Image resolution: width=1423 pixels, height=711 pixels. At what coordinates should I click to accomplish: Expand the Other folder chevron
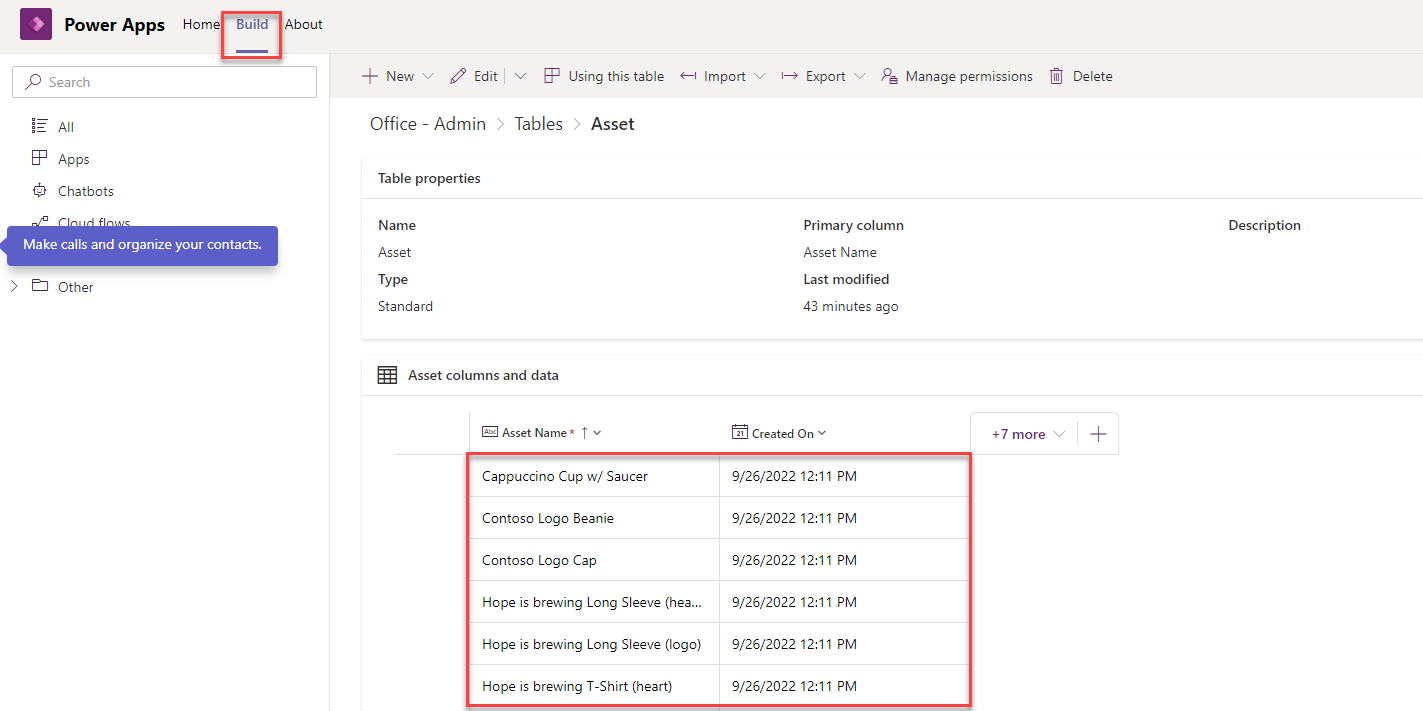pos(14,287)
